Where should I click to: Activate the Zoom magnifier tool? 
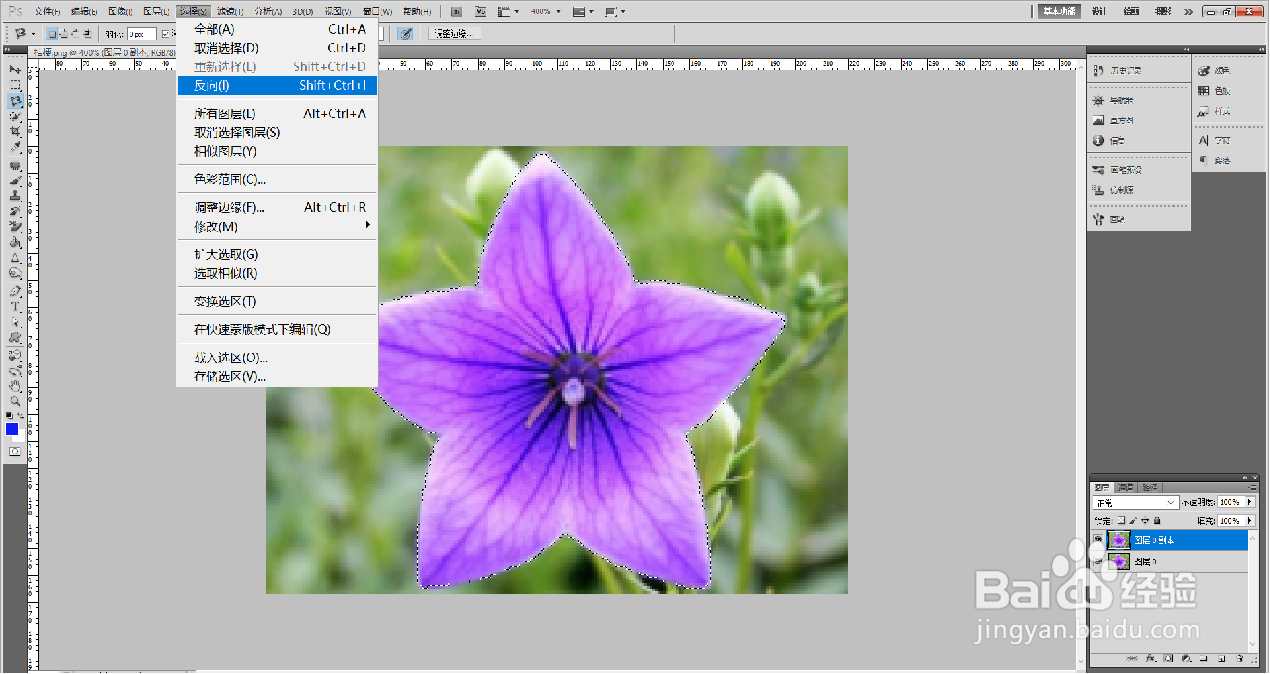[x=15, y=400]
